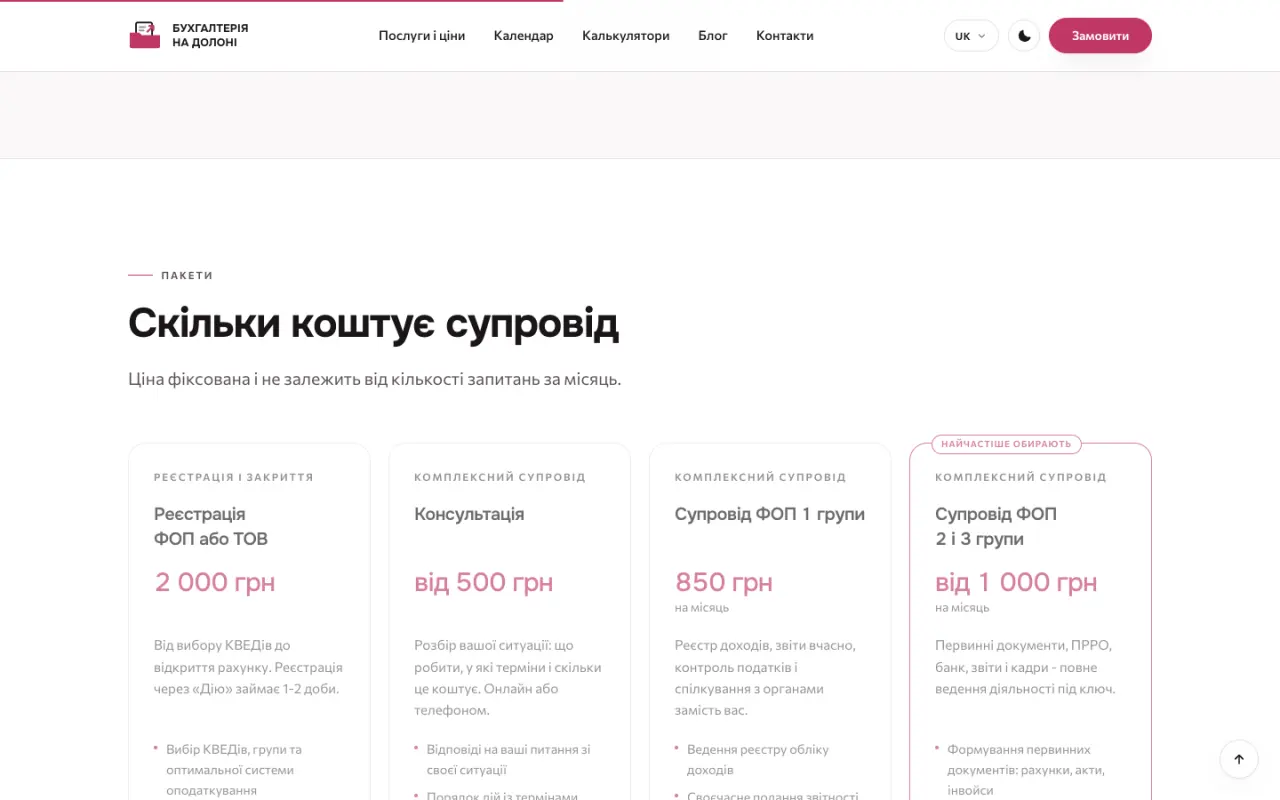
Task: Navigate to the Блог section
Action: [713, 36]
